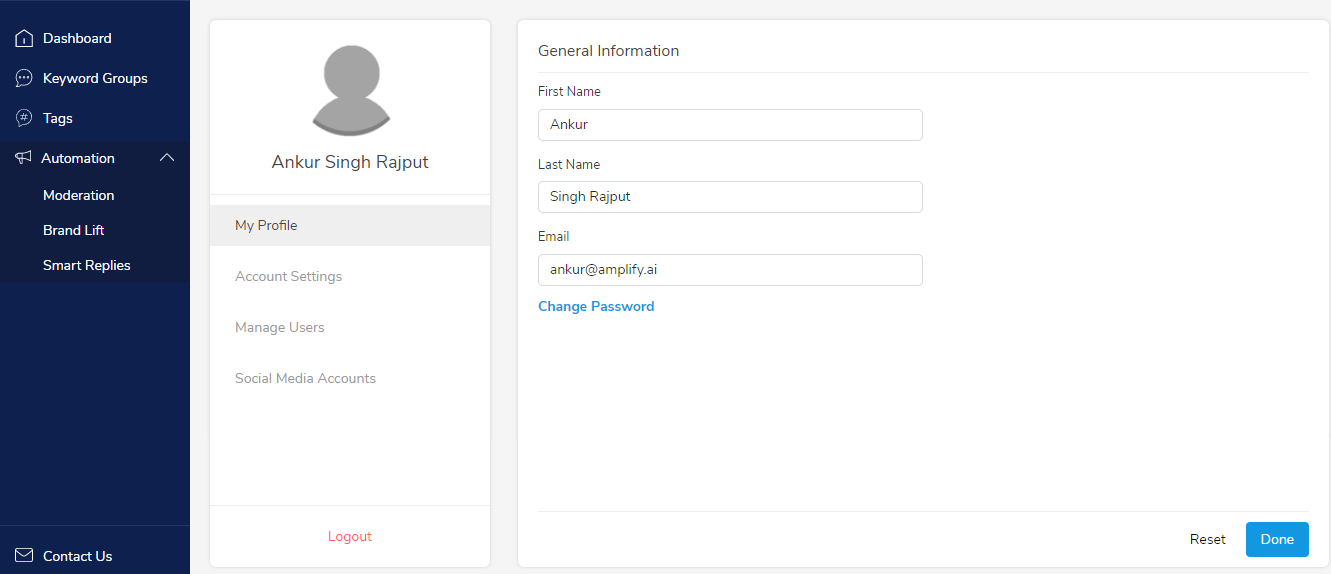Go to Smart Replies

pyautogui.click(x=87, y=265)
